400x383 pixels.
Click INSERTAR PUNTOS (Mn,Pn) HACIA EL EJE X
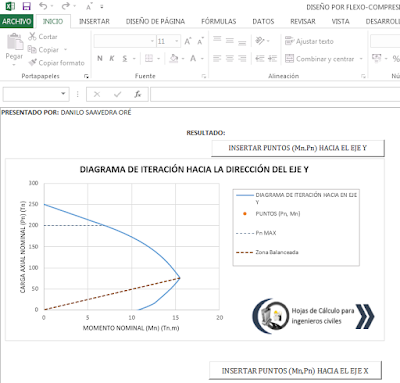click(x=295, y=371)
